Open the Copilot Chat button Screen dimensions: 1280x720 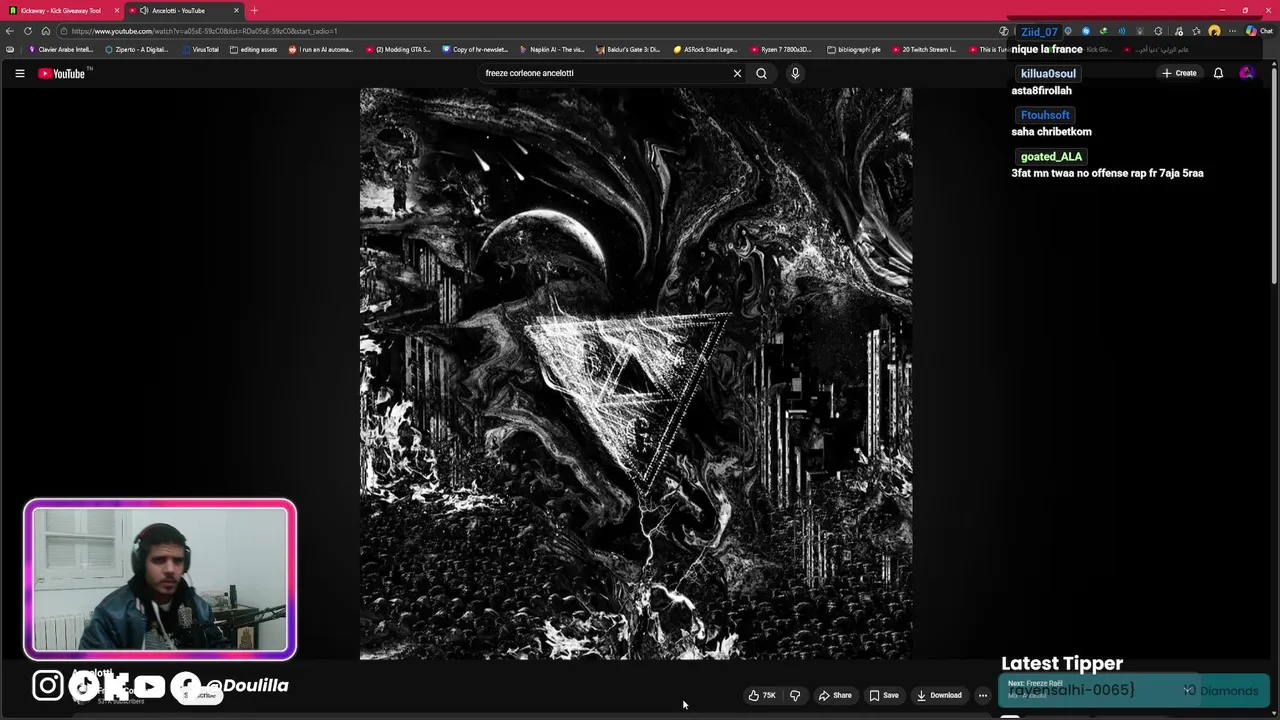(1258, 31)
